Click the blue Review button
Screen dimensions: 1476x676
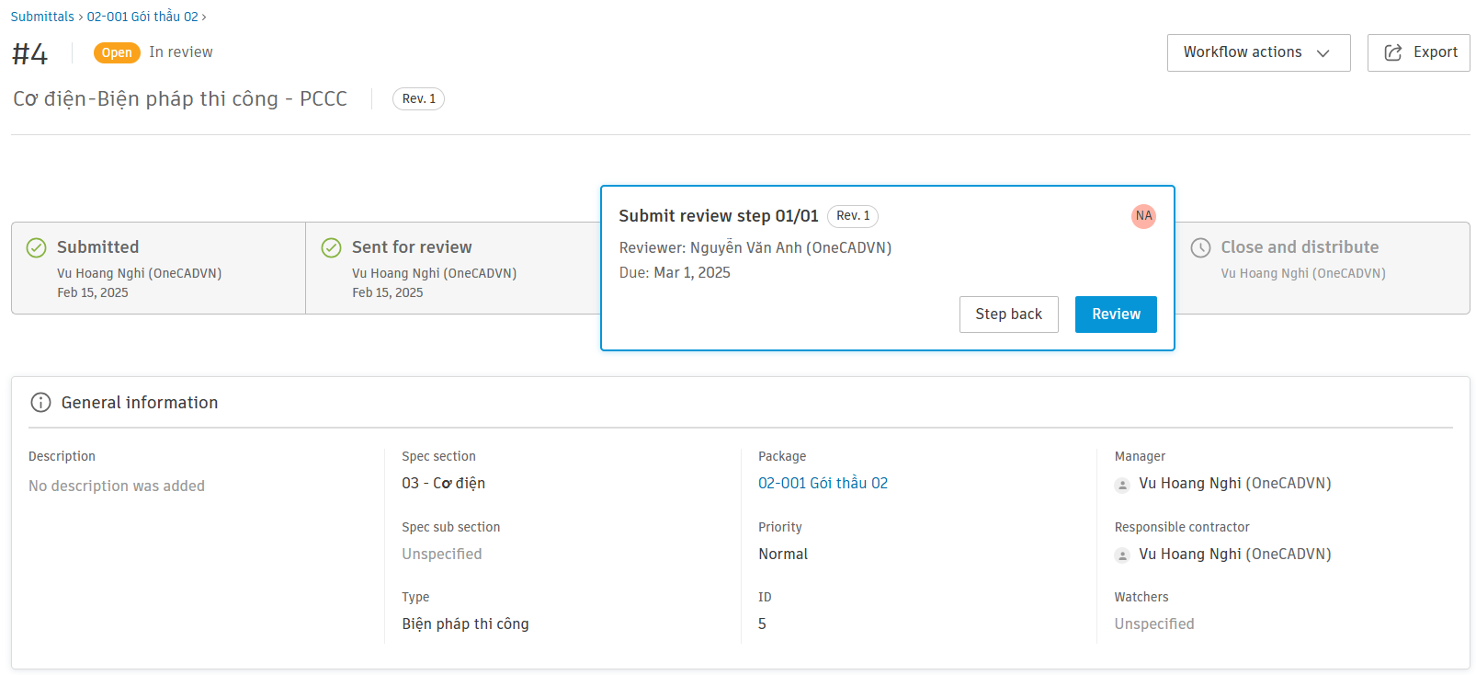(1116, 314)
